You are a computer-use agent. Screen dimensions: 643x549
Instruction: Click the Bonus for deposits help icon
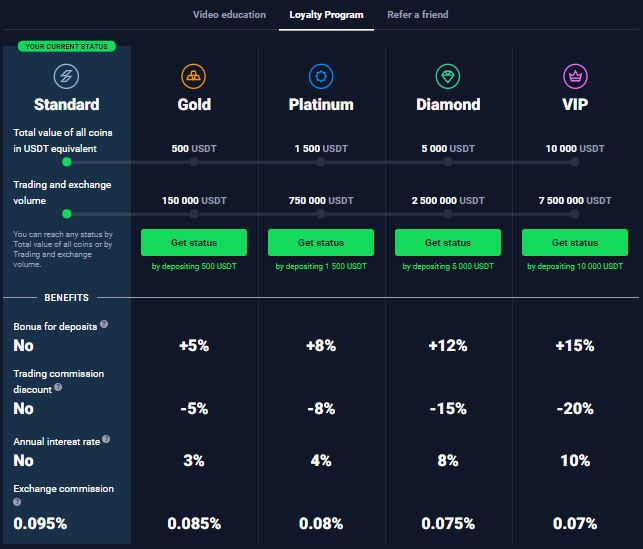pyautogui.click(x=104, y=325)
